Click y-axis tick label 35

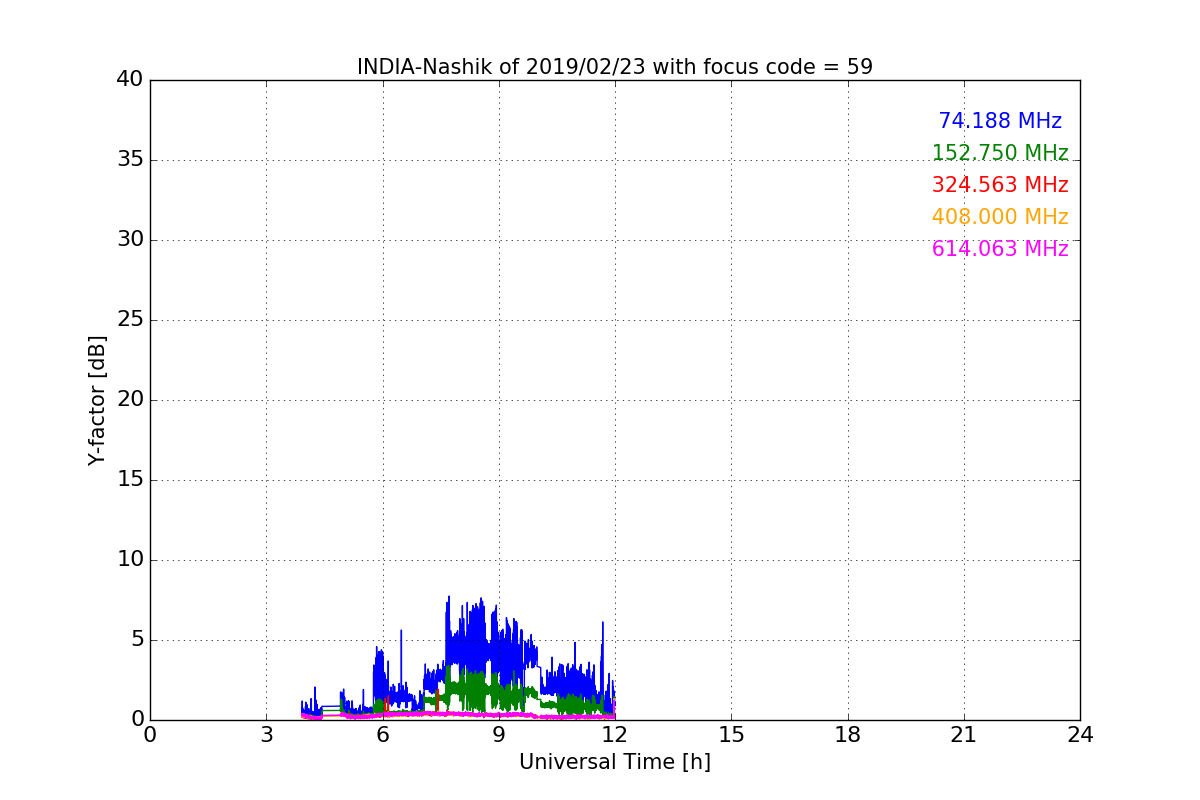click(x=130, y=160)
